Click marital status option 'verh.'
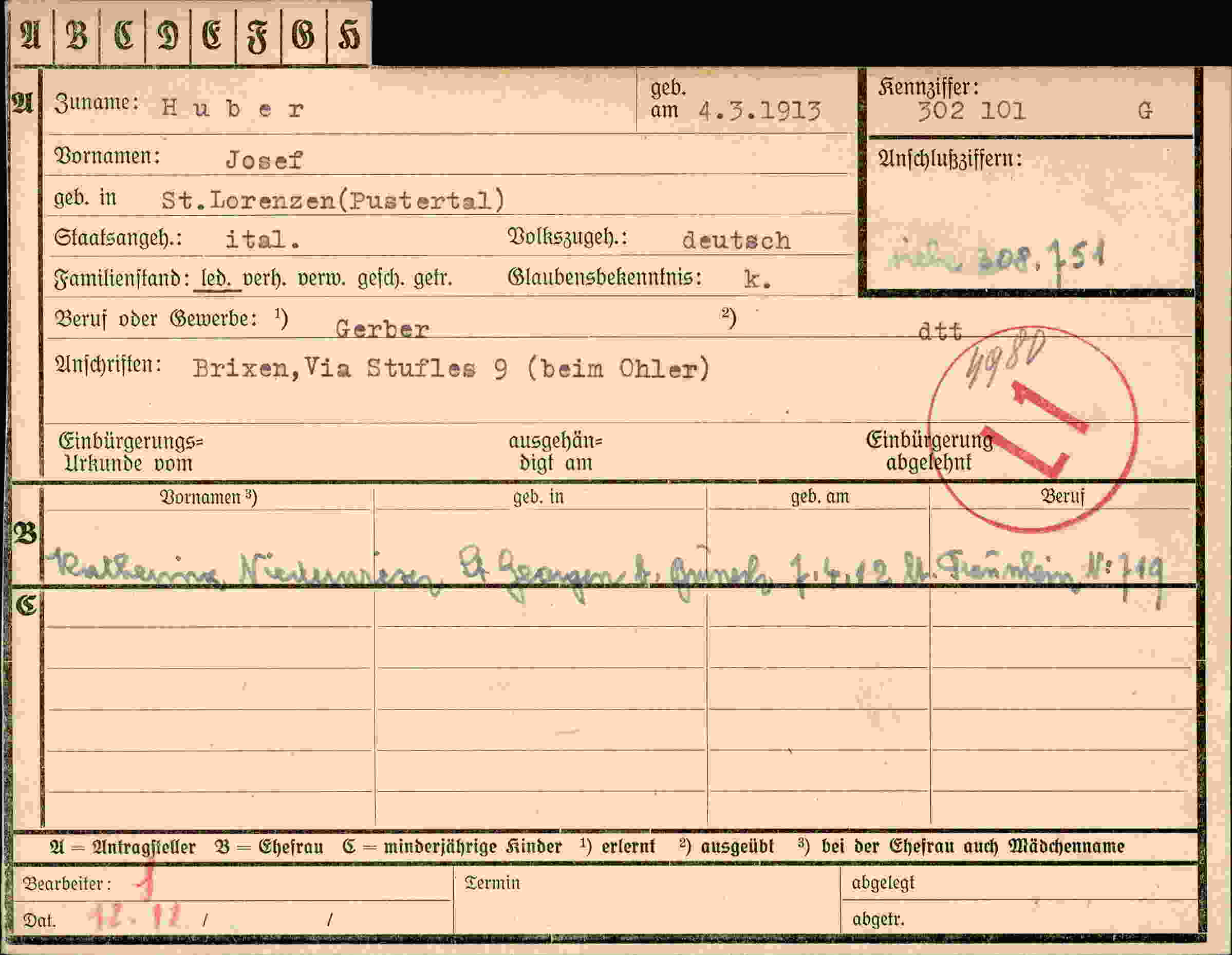 point(264,278)
